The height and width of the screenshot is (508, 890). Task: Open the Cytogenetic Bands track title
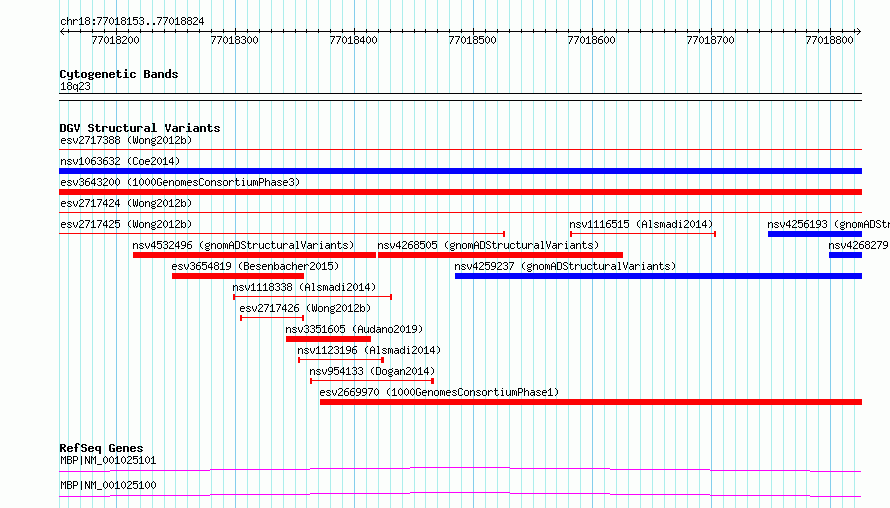click(x=119, y=74)
